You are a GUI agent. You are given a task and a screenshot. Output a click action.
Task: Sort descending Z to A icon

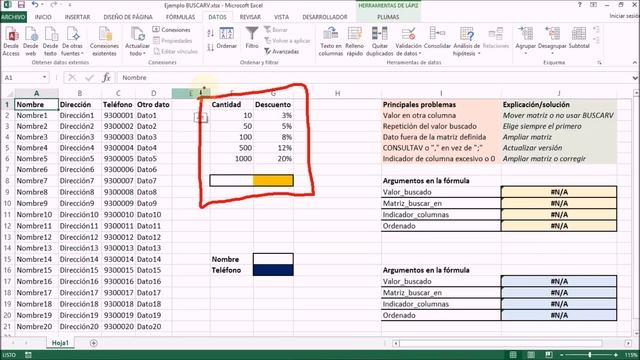(211, 47)
